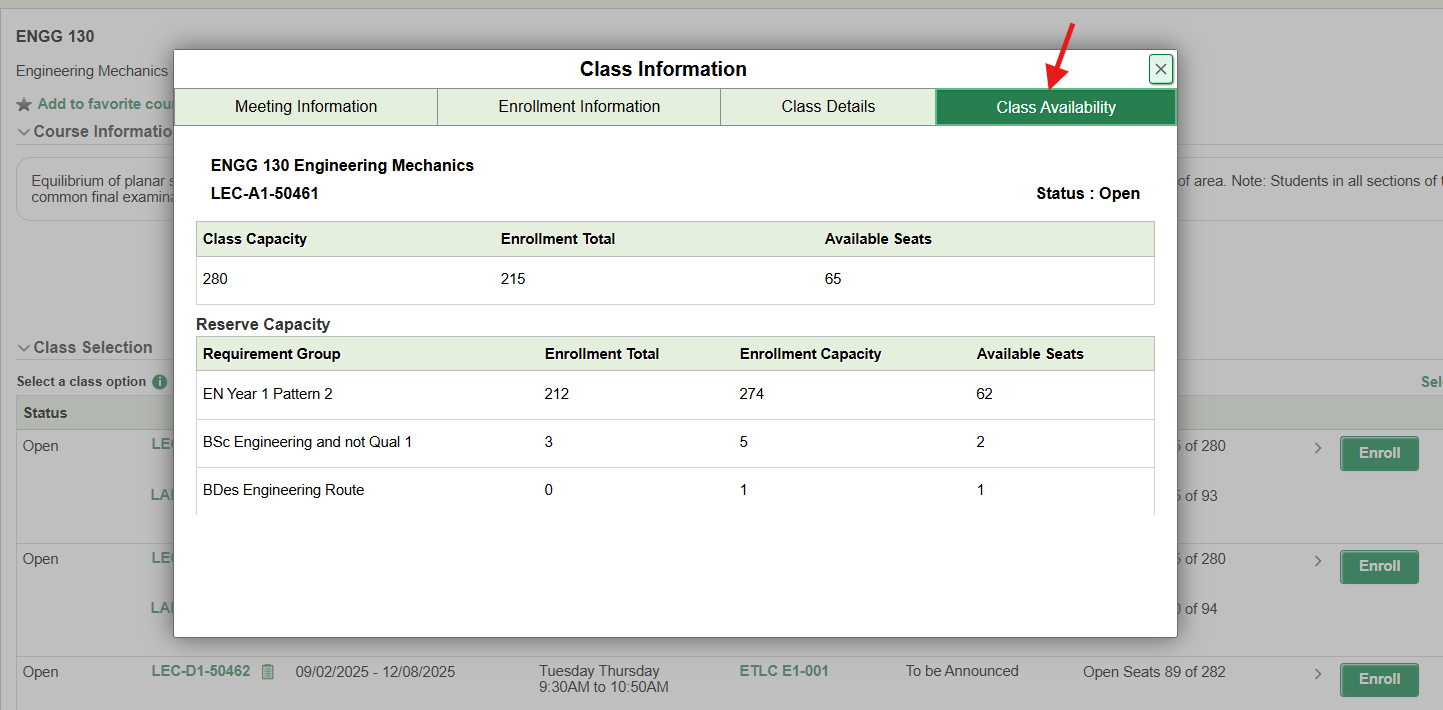Viewport: 1443px width, 710px height.
Task: Switch to the Meeting Information tab
Action: [x=306, y=107]
